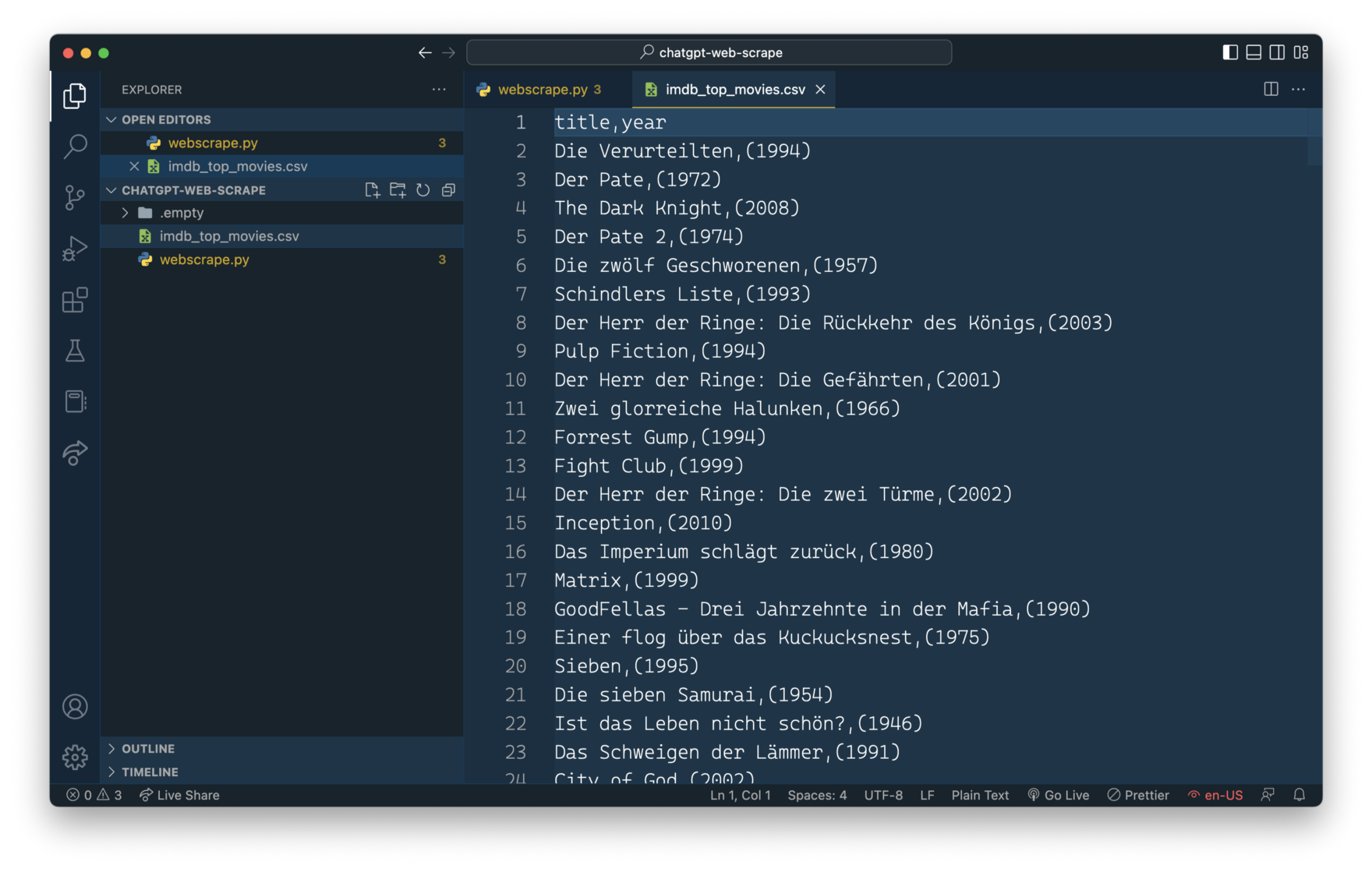The width and height of the screenshot is (1372, 872).
Task: Select imdb_top_movies.csv in Open Editors
Action: pyautogui.click(x=282, y=166)
